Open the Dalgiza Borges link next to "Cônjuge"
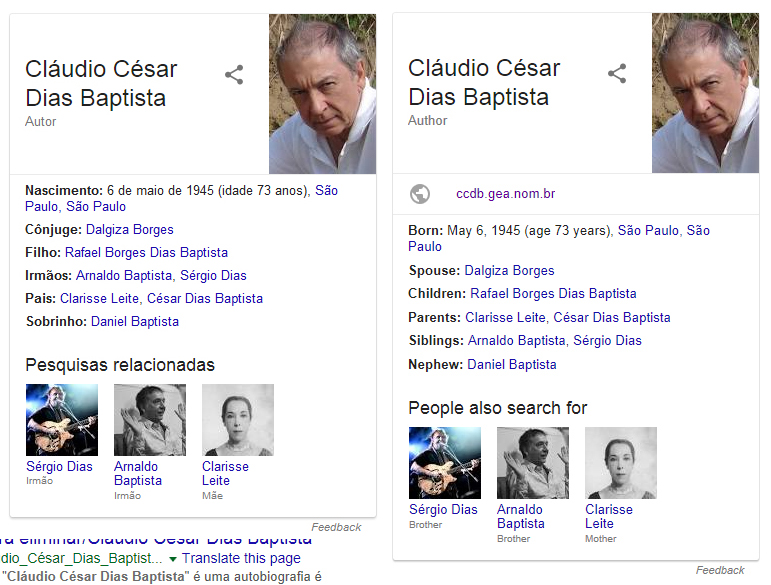 coord(130,230)
